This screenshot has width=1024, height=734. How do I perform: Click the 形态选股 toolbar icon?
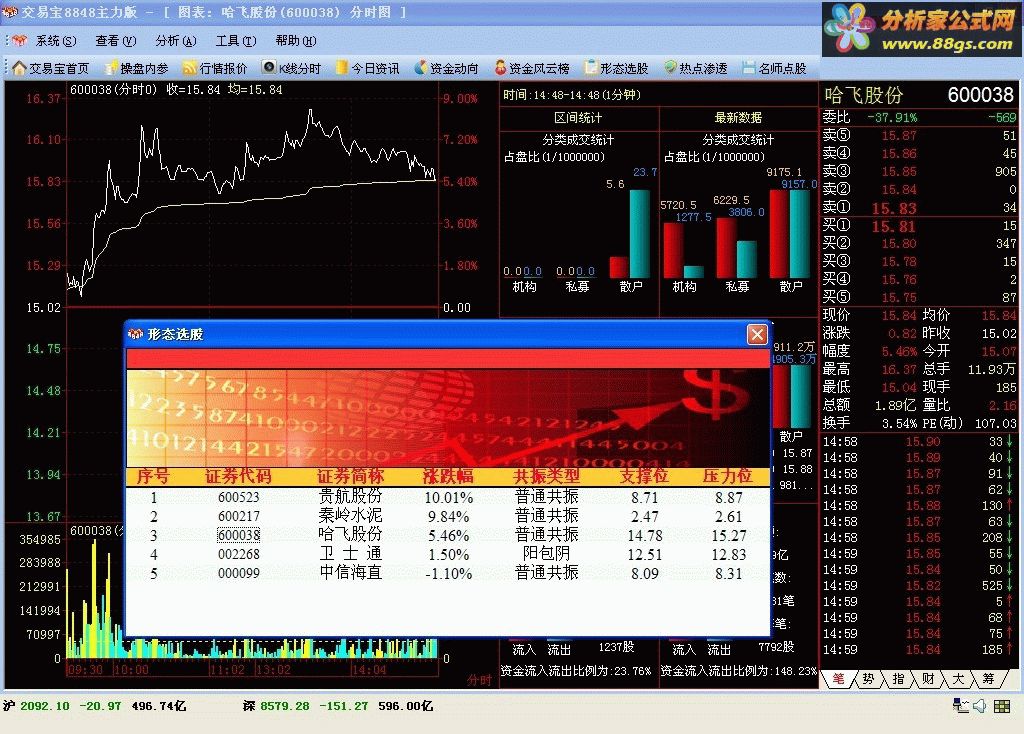(x=591, y=67)
